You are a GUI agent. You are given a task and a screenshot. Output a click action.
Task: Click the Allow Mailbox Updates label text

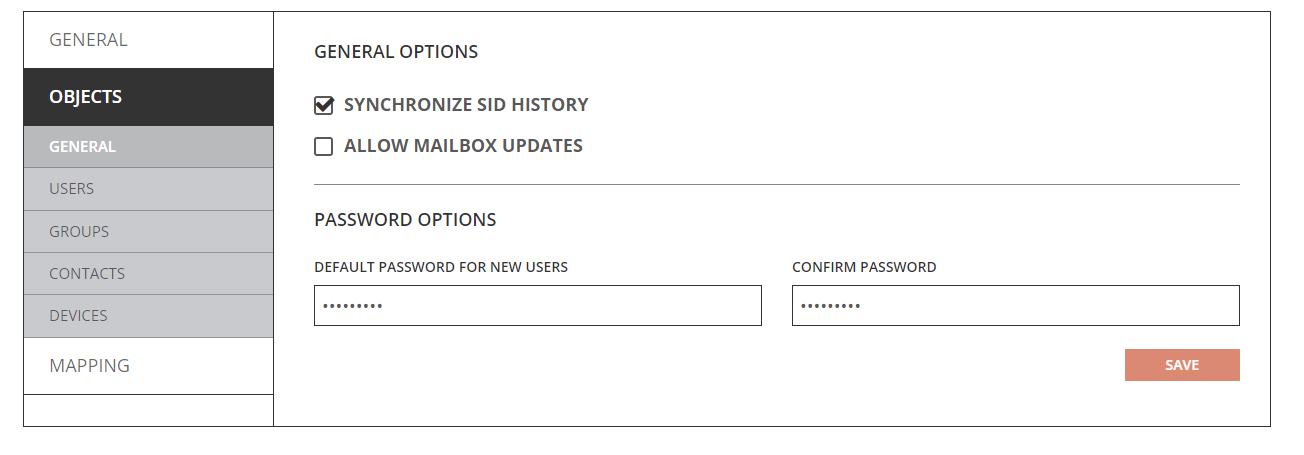click(463, 146)
